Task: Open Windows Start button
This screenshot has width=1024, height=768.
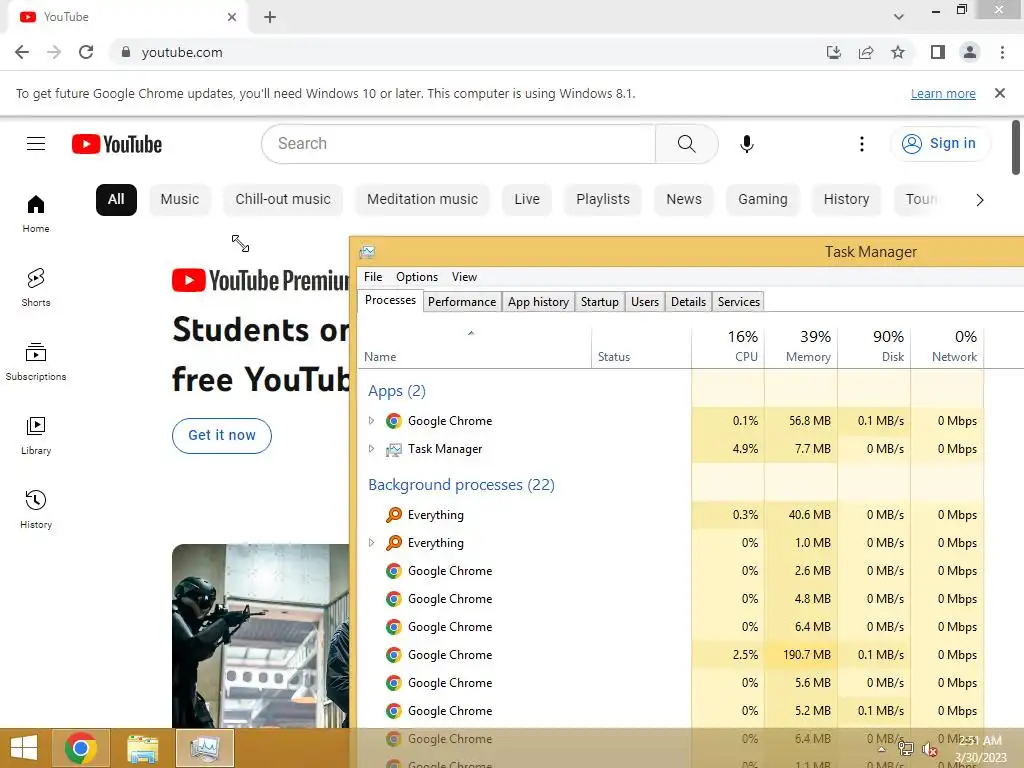Action: [24, 748]
